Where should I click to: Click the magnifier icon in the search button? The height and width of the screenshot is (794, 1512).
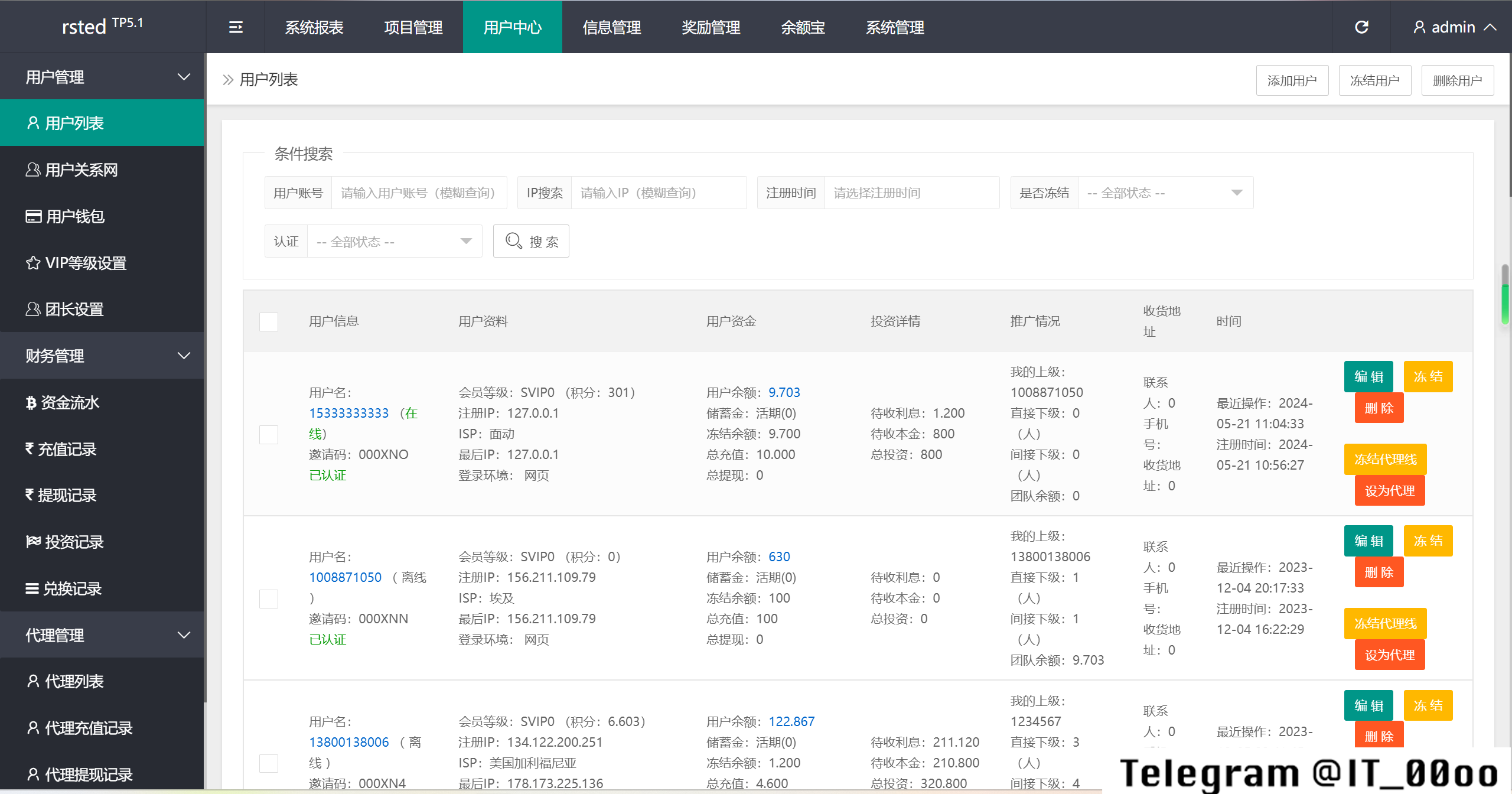pos(514,241)
